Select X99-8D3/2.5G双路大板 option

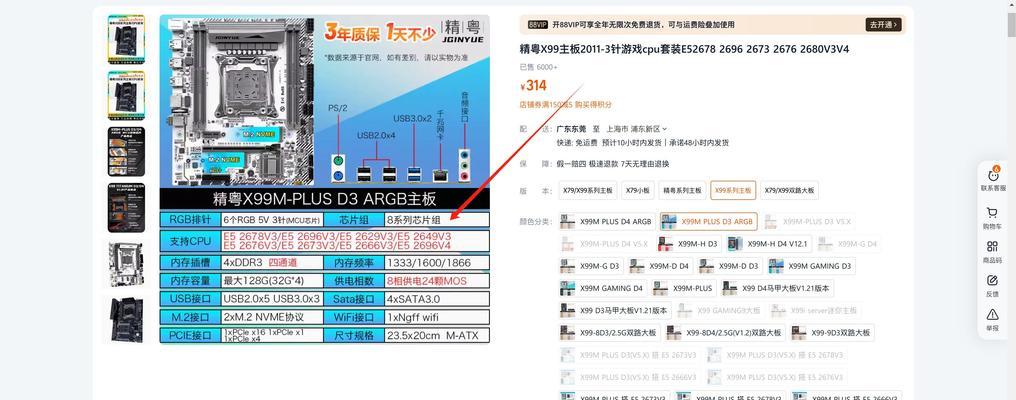pos(609,333)
